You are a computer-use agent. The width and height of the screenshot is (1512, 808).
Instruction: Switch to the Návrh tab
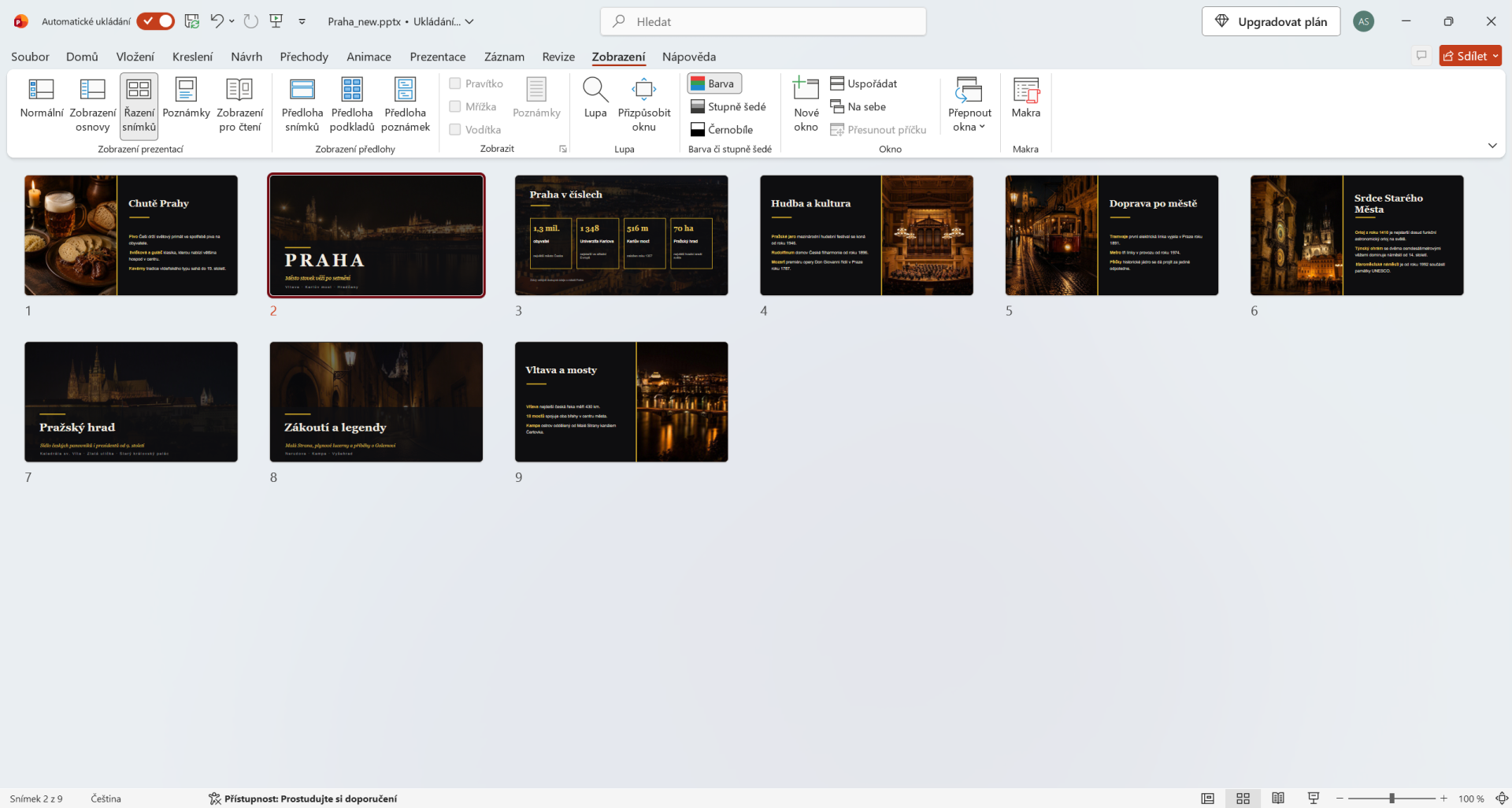pyautogui.click(x=246, y=57)
